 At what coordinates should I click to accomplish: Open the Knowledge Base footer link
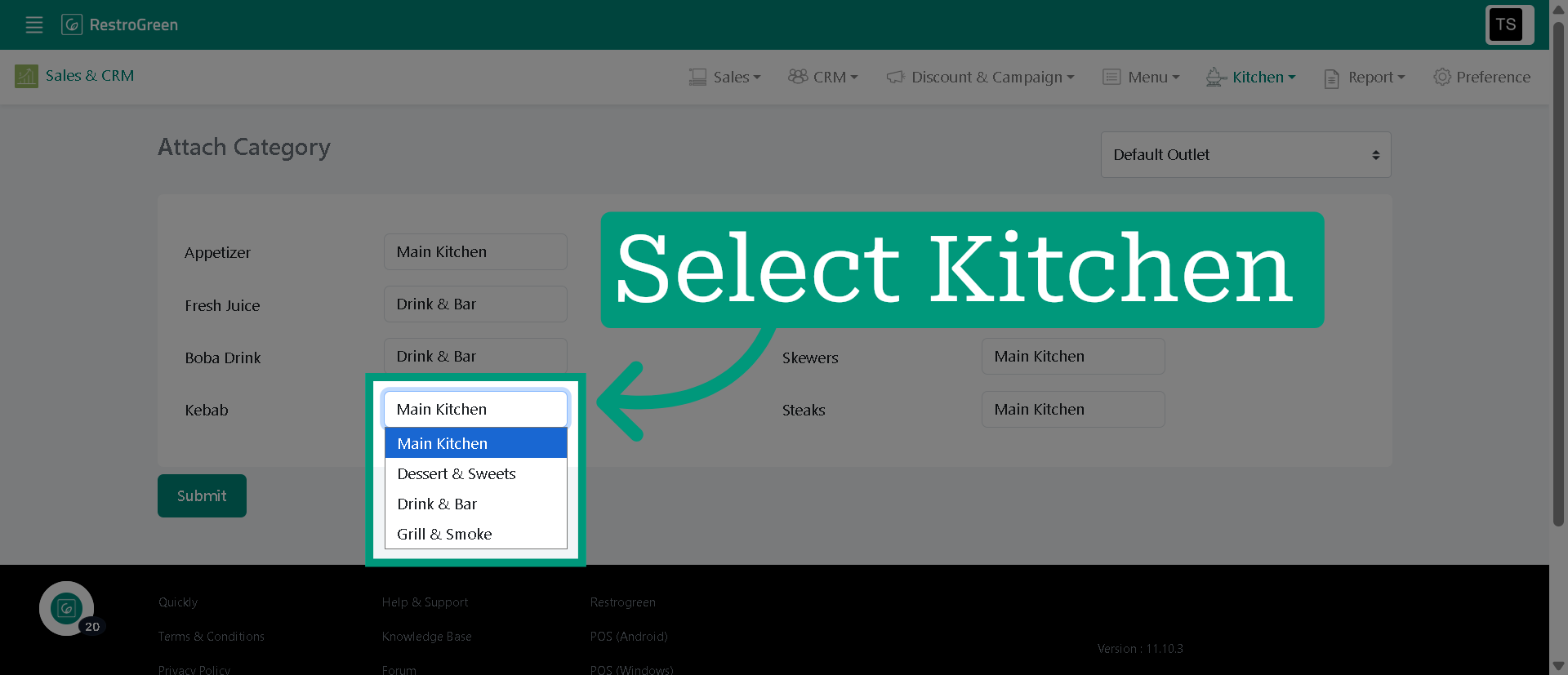point(426,636)
